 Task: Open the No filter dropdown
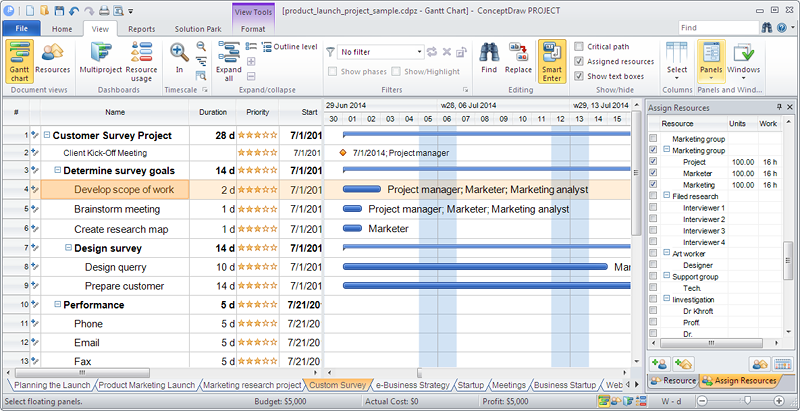417,51
